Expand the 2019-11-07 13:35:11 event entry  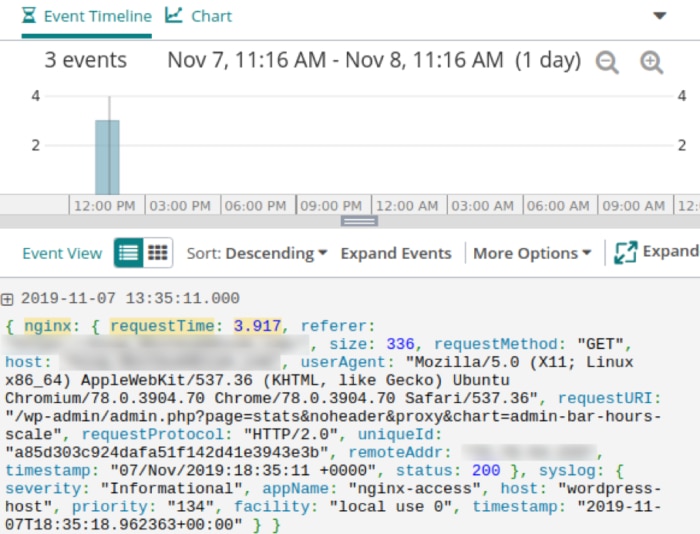point(8,298)
